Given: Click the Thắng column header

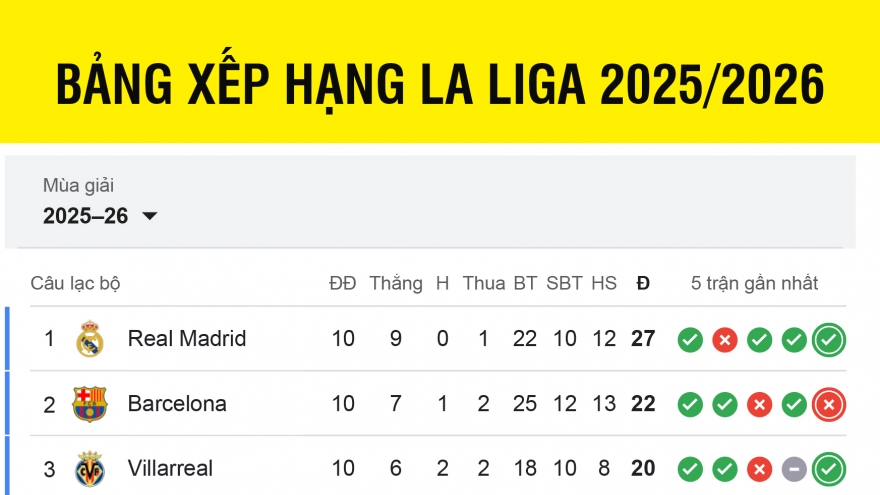Looking at the screenshot, I should (x=395, y=283).
